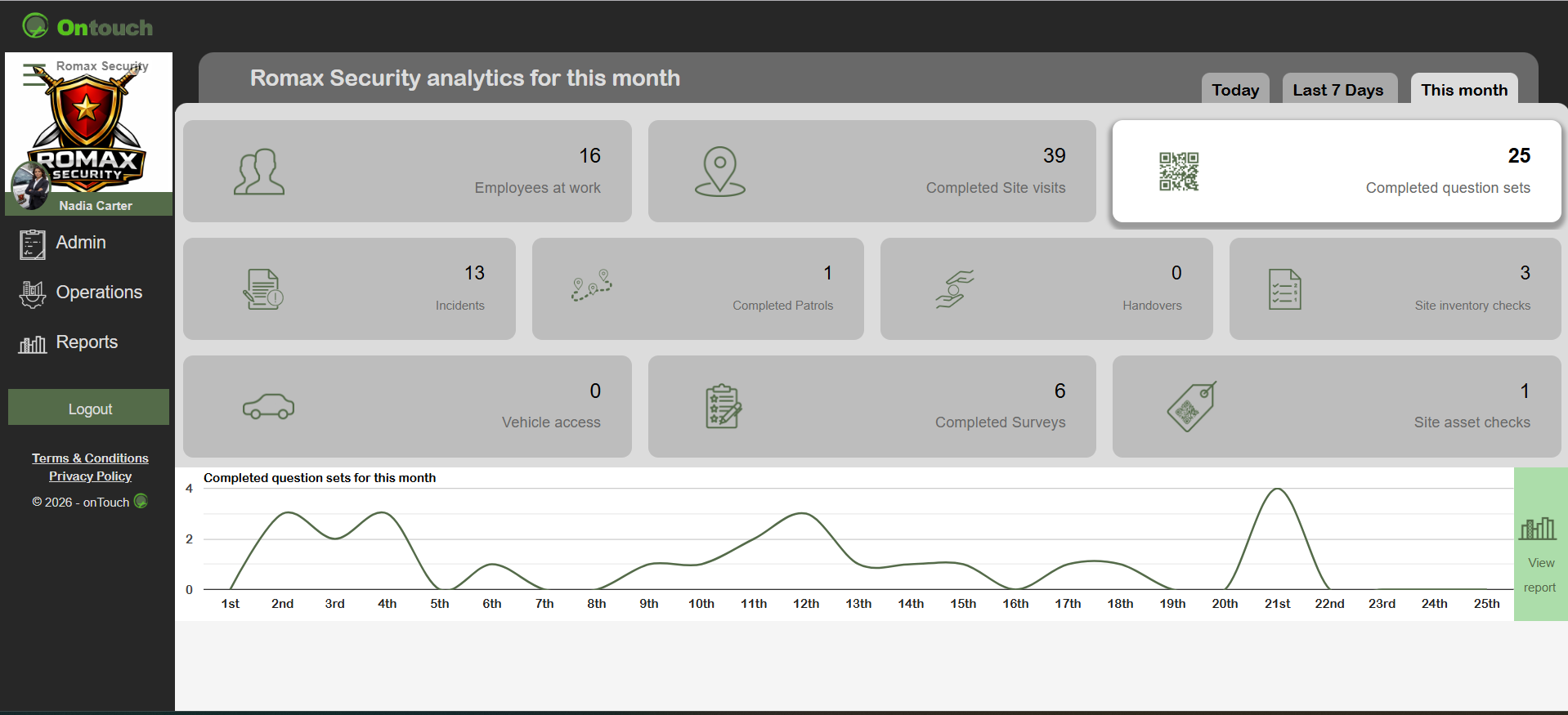Click the Completed Patrols route icon
This screenshot has height=715, width=1568.
tap(592, 286)
